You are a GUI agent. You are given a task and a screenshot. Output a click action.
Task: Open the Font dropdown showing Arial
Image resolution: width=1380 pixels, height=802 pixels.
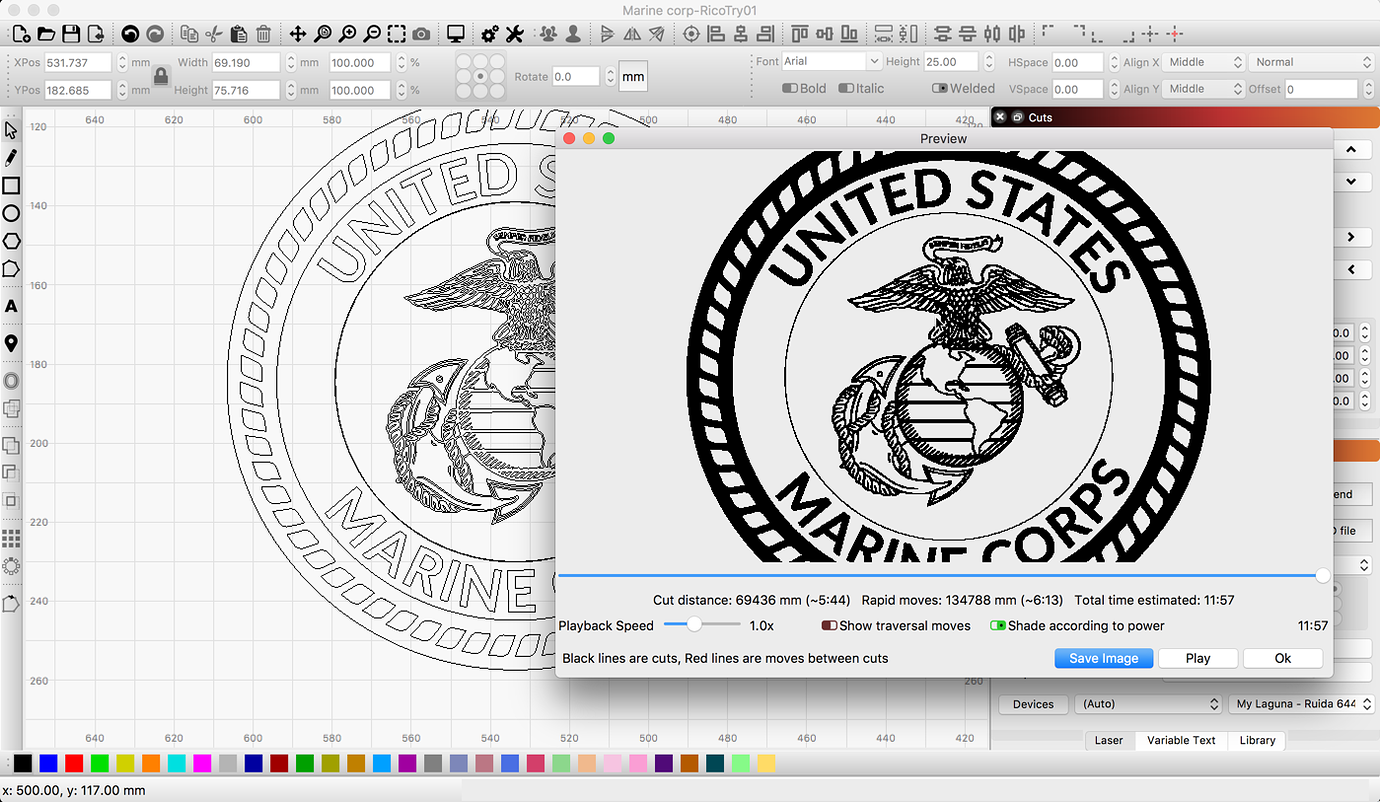830,62
